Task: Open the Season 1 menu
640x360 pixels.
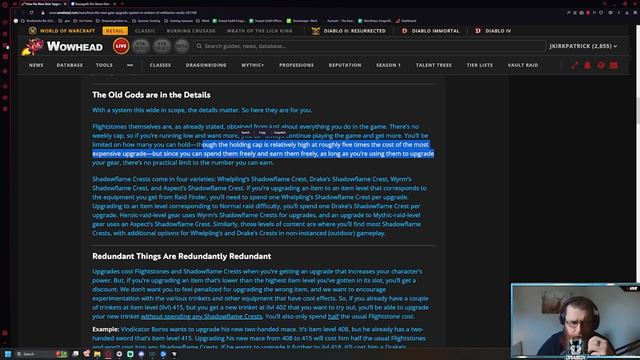Action: point(388,65)
